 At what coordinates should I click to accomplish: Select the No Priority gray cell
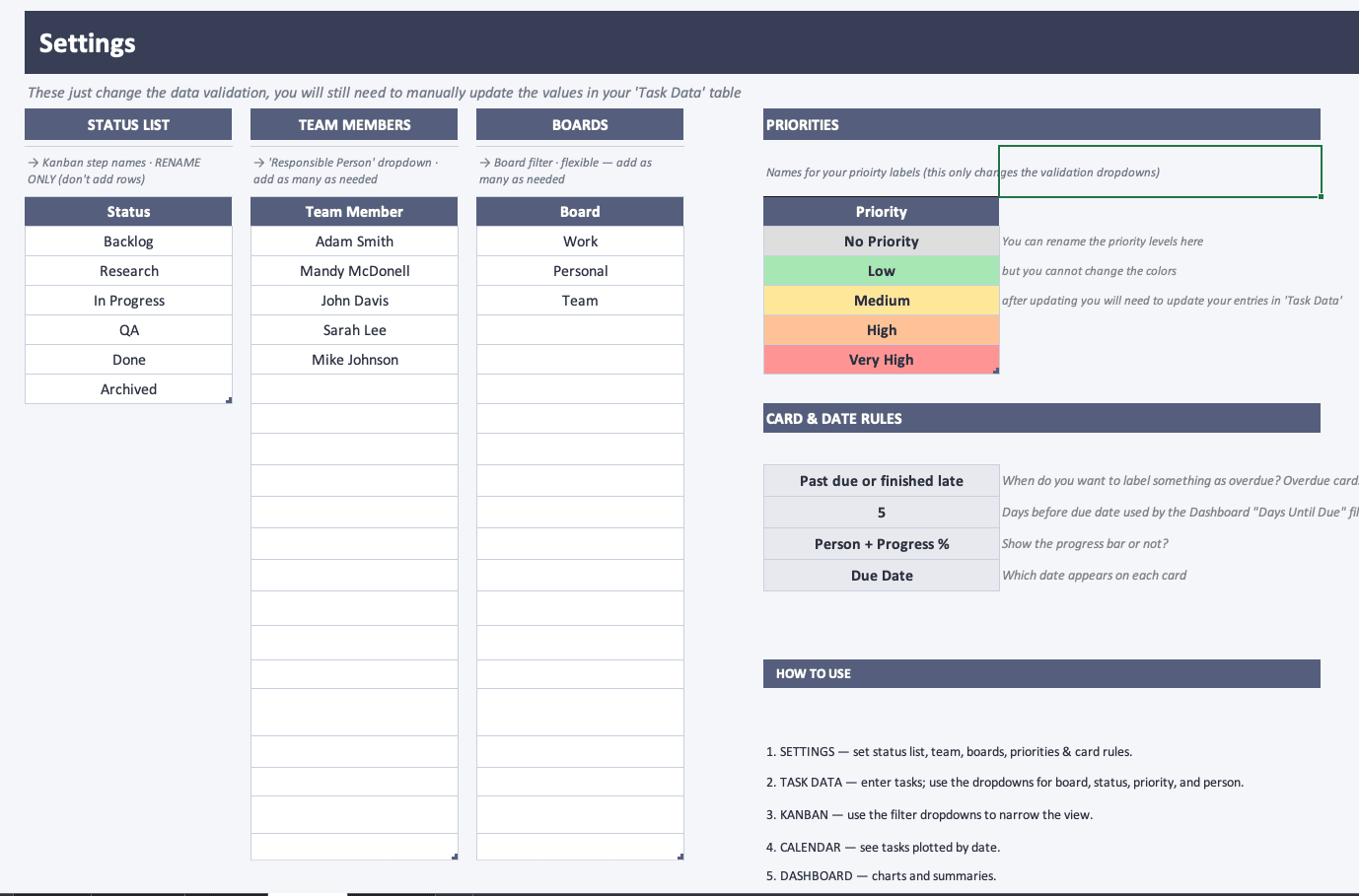(x=882, y=241)
